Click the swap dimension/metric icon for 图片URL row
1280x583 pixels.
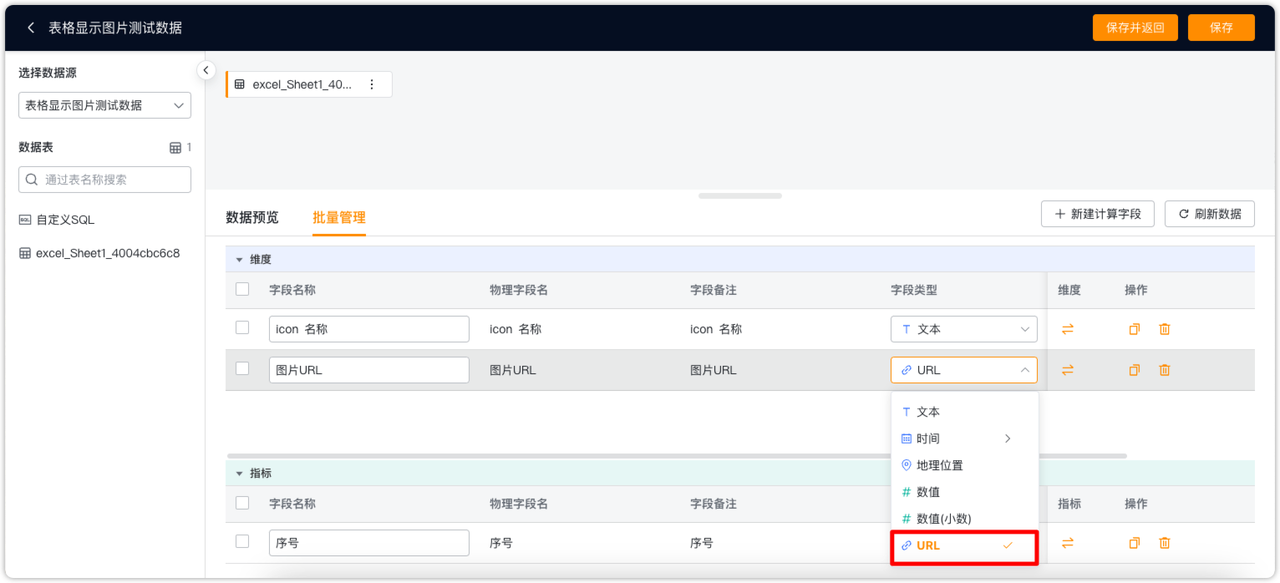(x=1068, y=369)
